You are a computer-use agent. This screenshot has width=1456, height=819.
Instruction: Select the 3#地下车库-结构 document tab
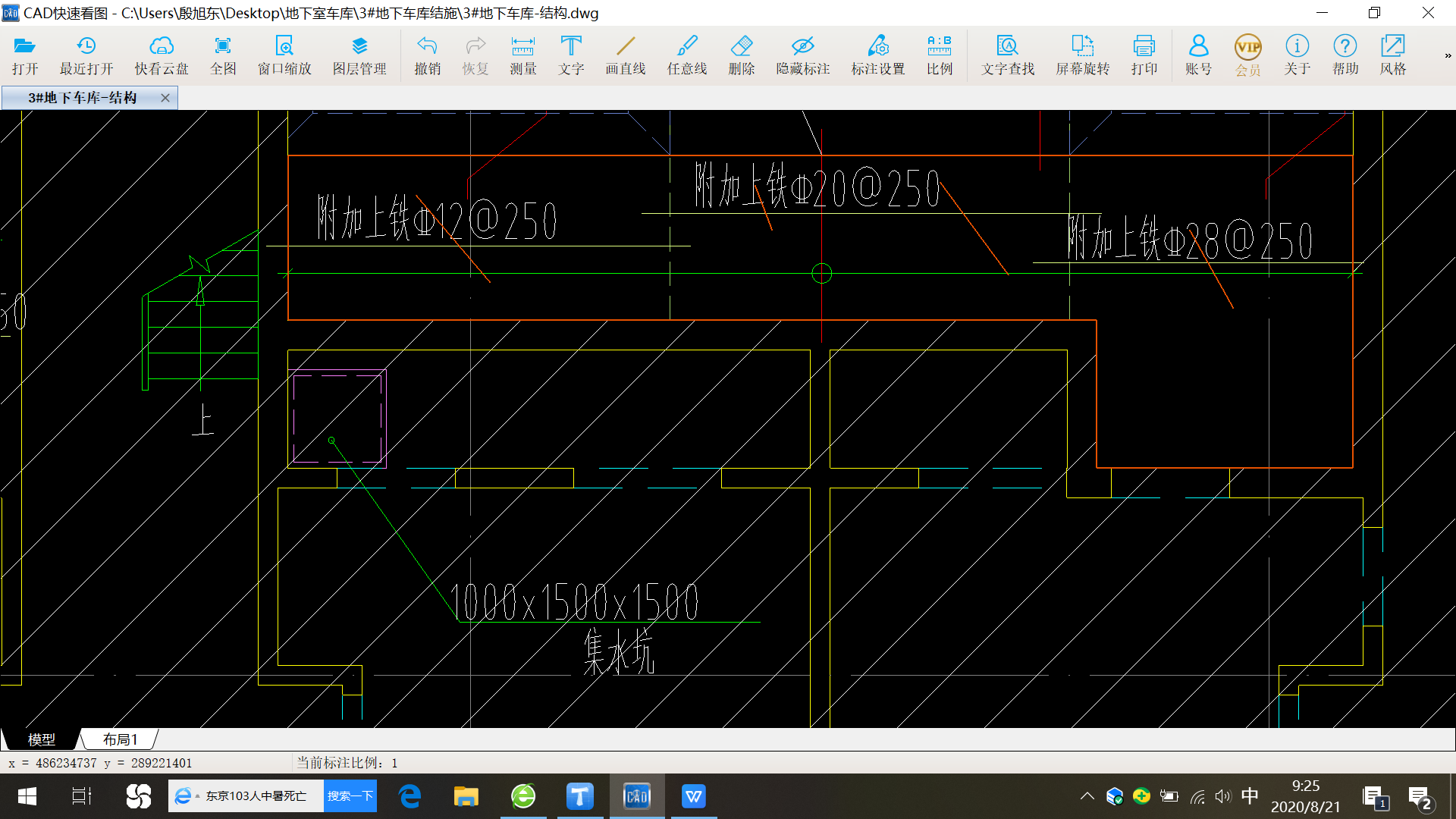(89, 98)
